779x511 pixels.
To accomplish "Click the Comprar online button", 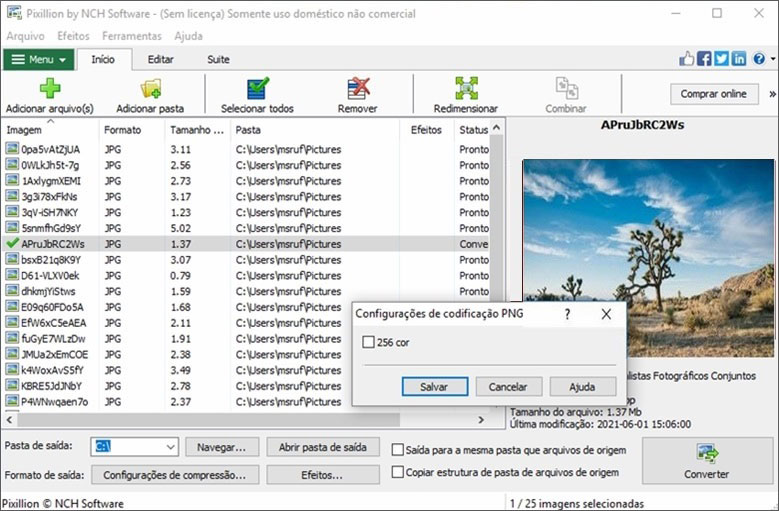I will pos(714,94).
